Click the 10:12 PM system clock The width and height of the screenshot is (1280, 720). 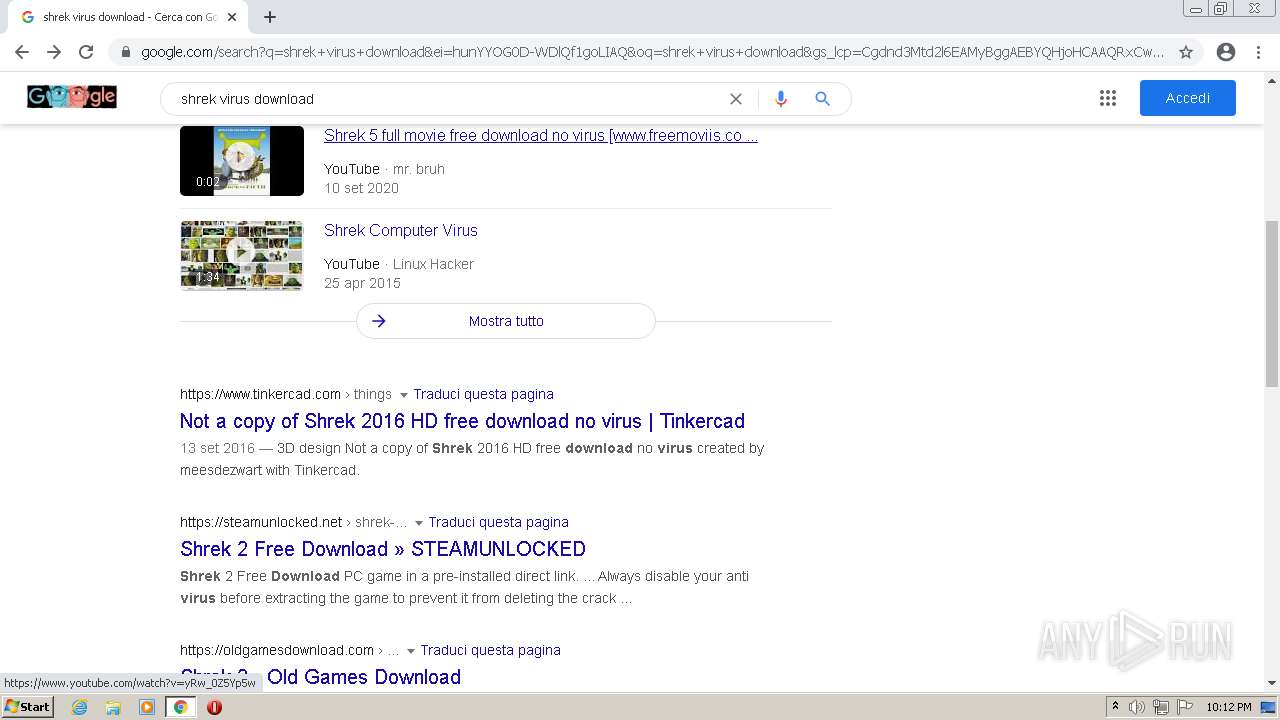click(x=1229, y=707)
